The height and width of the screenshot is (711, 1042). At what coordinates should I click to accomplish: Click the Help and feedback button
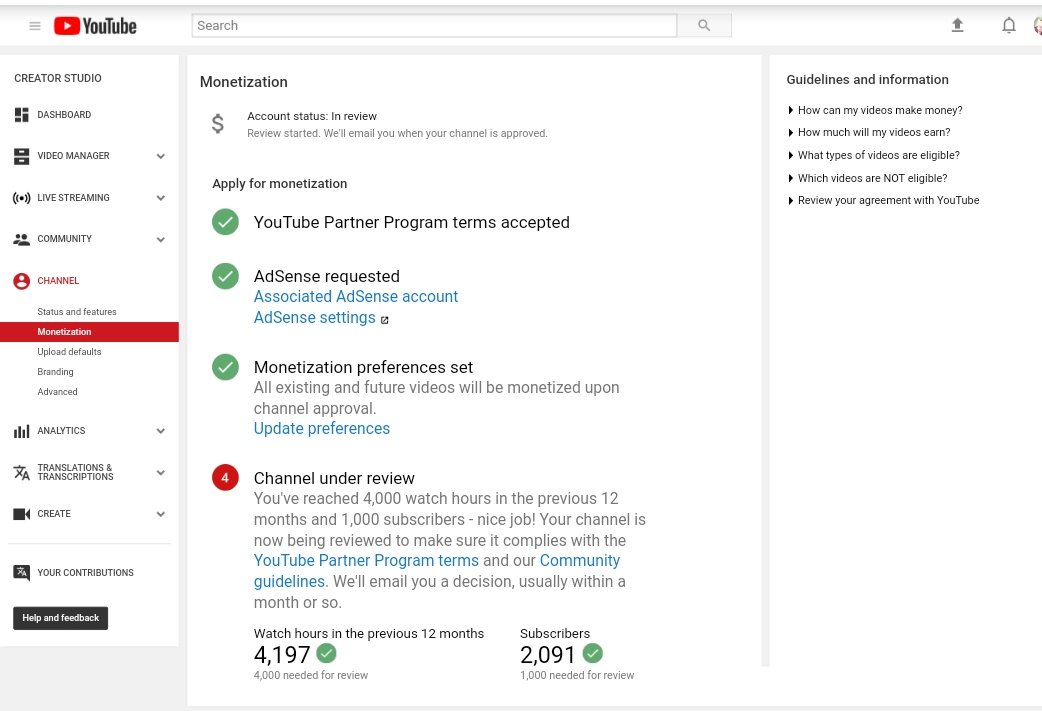(x=60, y=618)
